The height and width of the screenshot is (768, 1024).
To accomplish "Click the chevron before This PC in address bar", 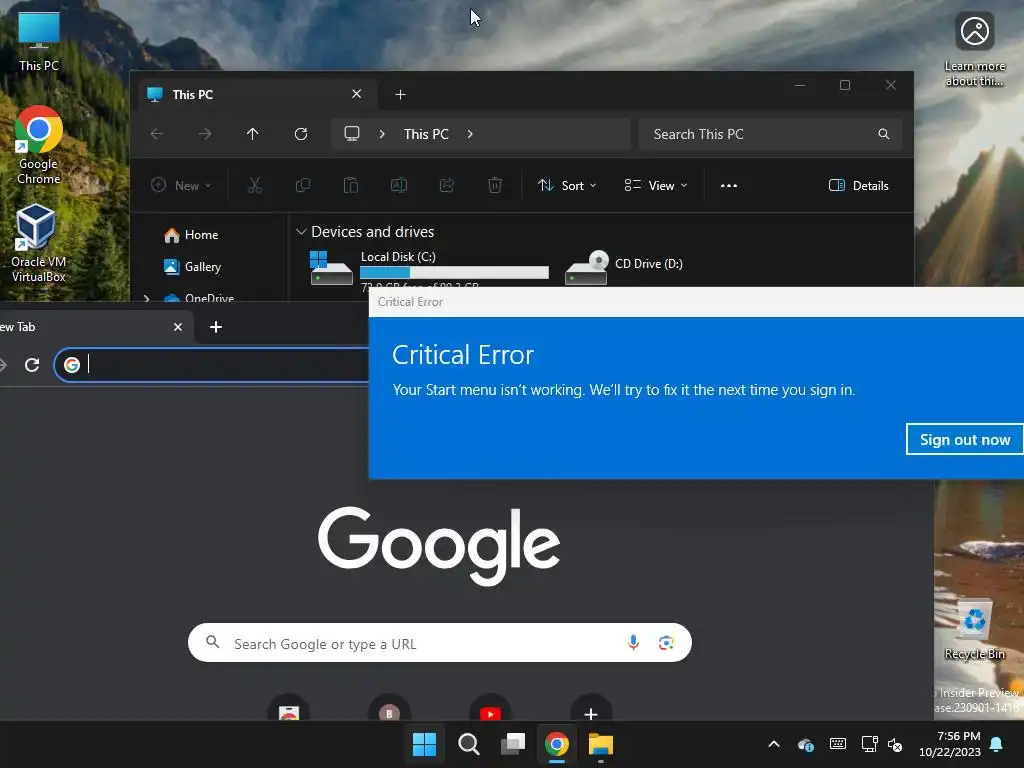I will (x=382, y=134).
